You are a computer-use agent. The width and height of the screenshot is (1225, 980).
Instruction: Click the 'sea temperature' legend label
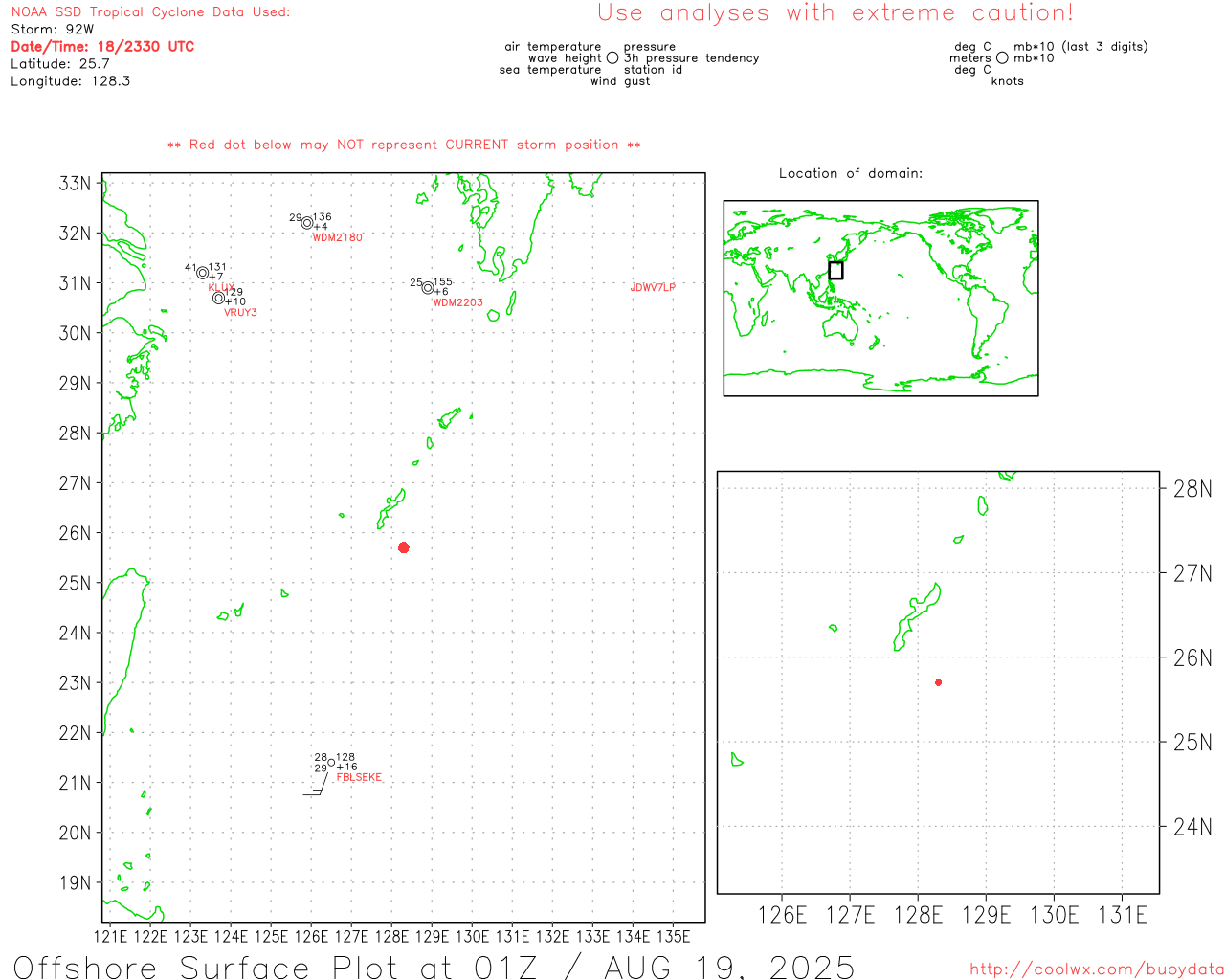click(550, 70)
